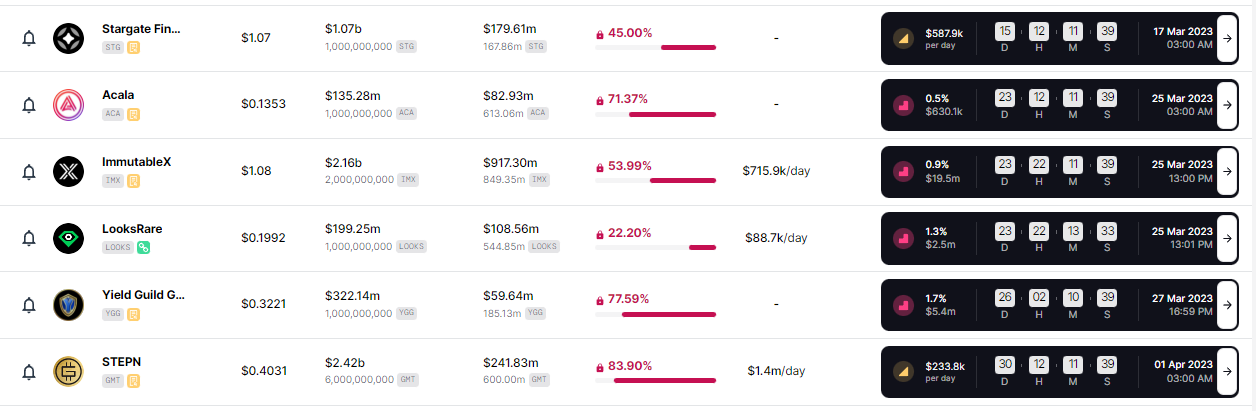The width and height of the screenshot is (1256, 411).
Task: Click Yield Guild Games 77.59% locked bar
Action: [656, 314]
